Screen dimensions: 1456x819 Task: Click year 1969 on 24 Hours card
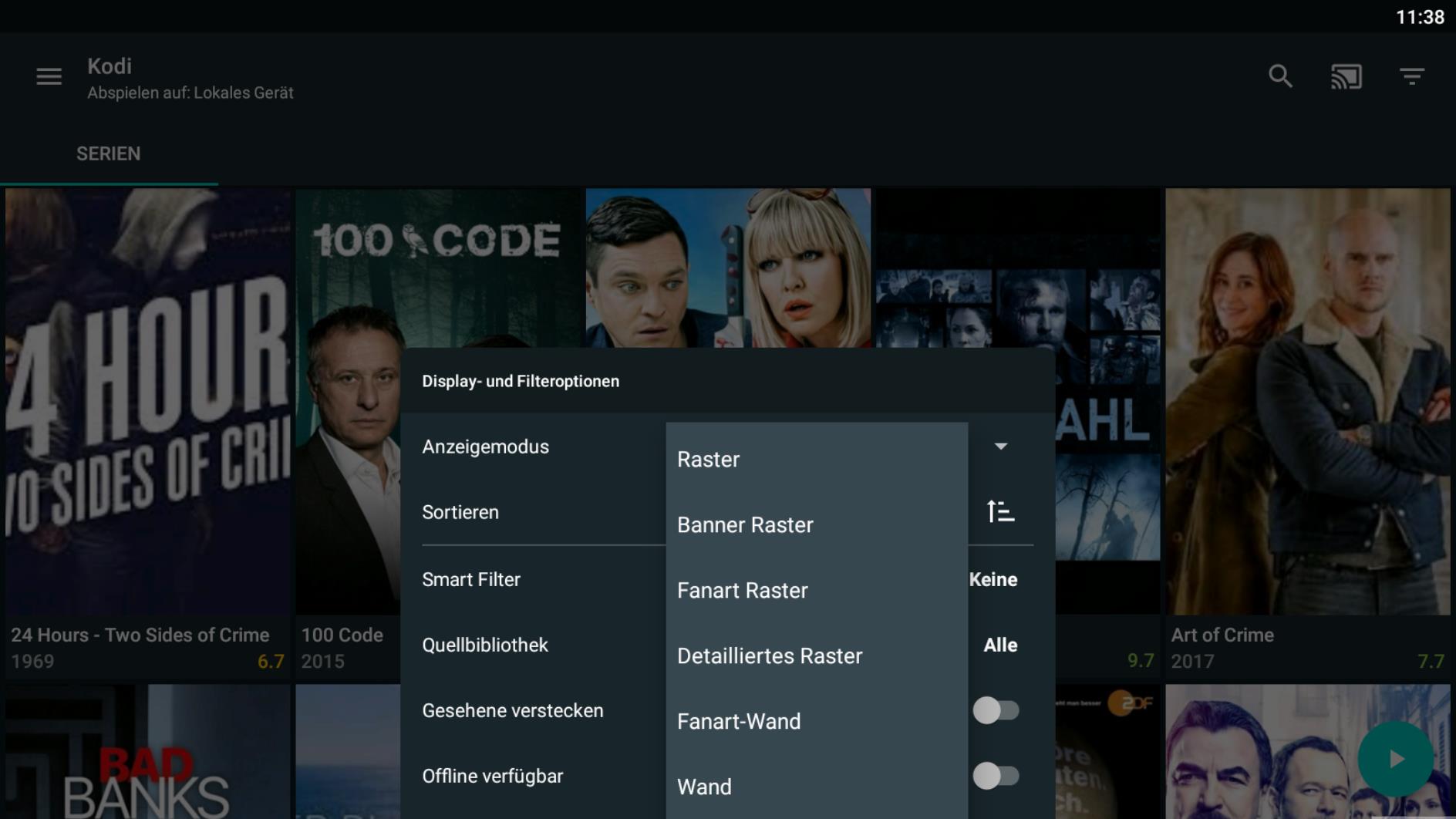(32, 662)
